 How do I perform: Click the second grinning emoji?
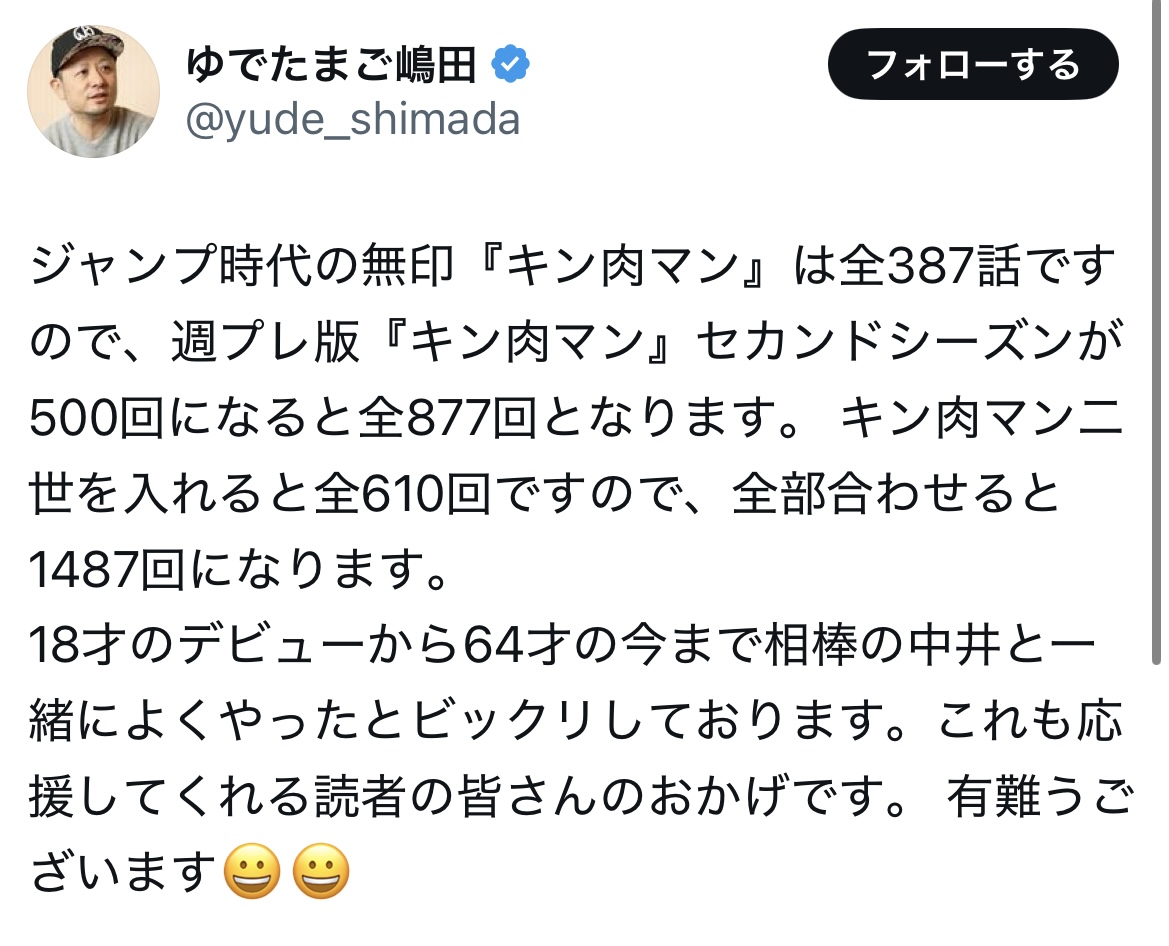click(x=321, y=871)
